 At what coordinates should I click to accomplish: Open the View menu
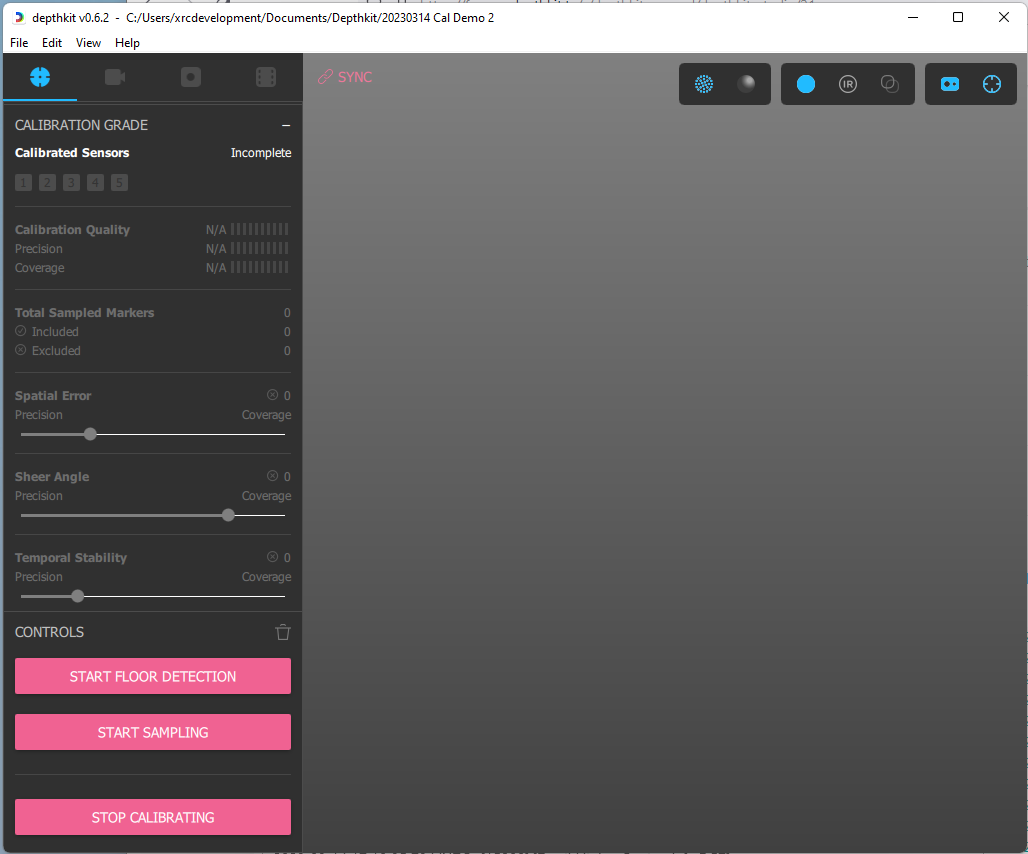[x=88, y=43]
